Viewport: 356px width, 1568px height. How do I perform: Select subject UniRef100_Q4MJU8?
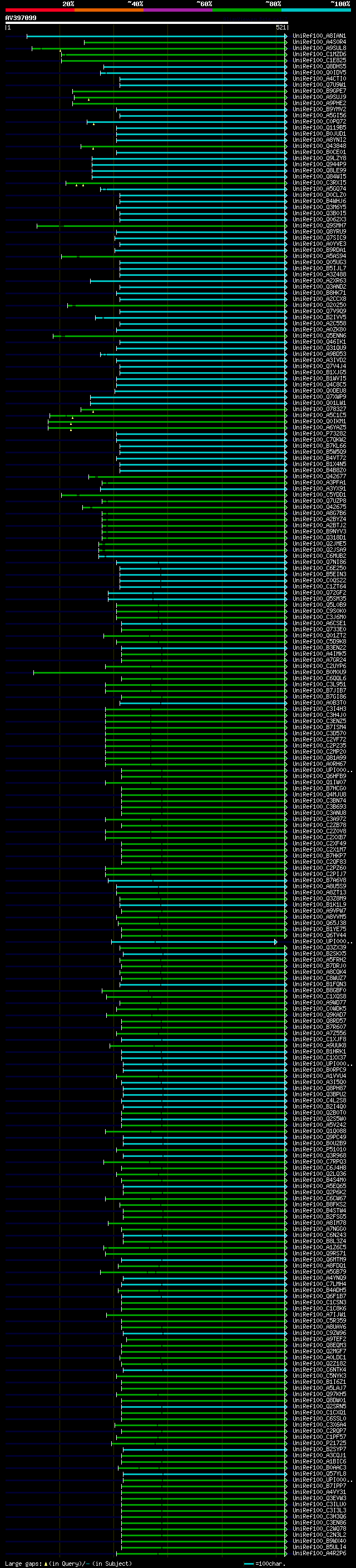[x=319, y=795]
